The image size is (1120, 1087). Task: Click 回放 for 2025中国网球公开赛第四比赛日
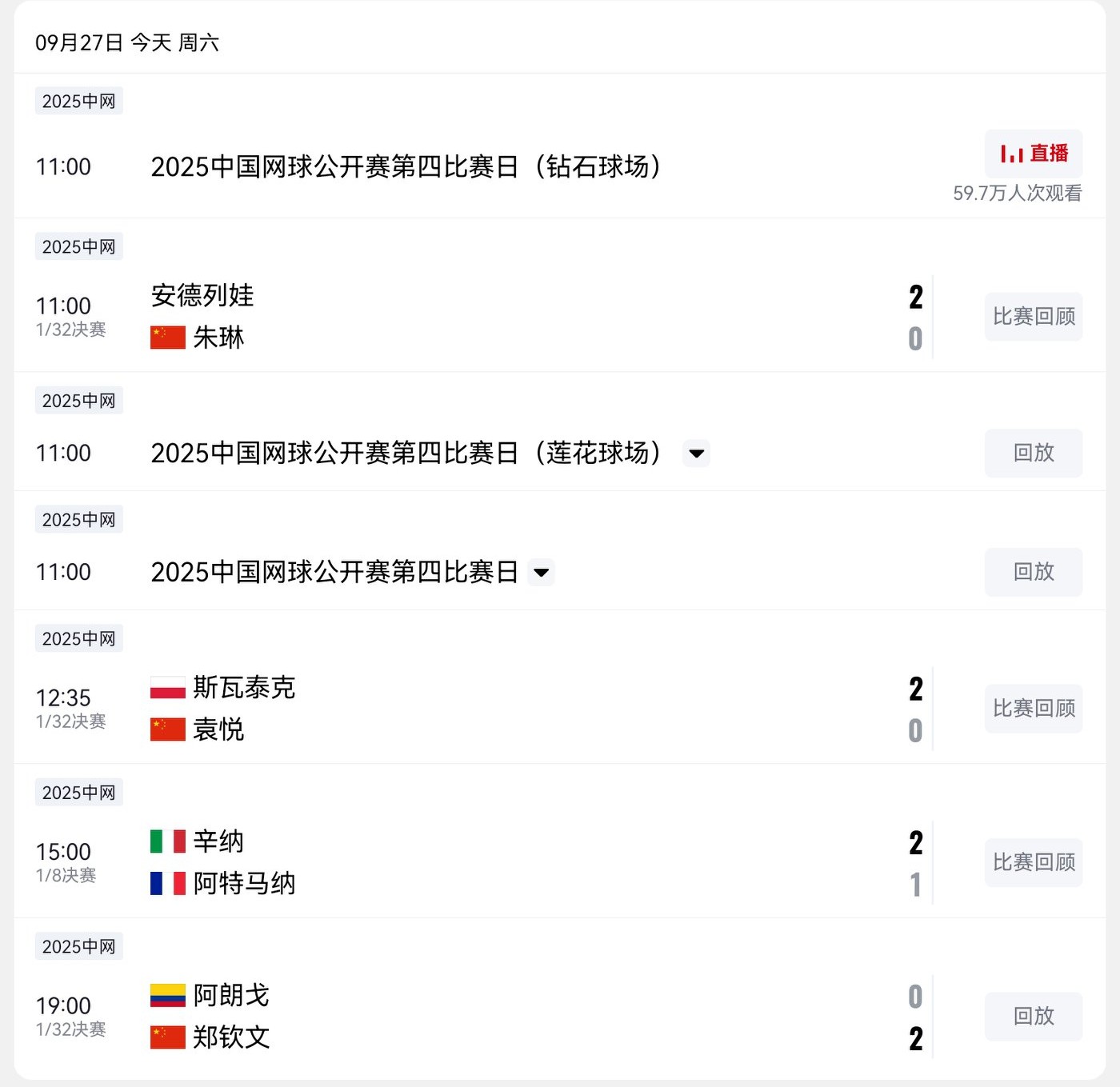(1033, 573)
